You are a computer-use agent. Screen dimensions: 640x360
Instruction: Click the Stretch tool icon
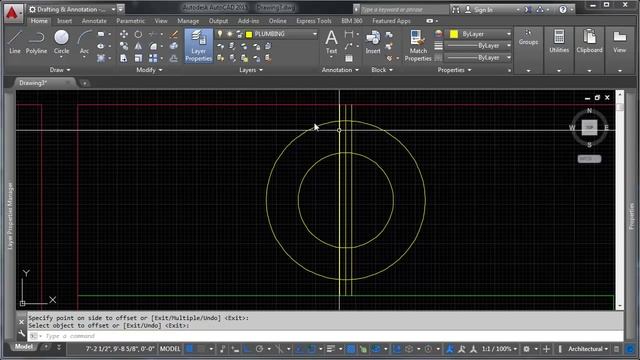[124, 58]
